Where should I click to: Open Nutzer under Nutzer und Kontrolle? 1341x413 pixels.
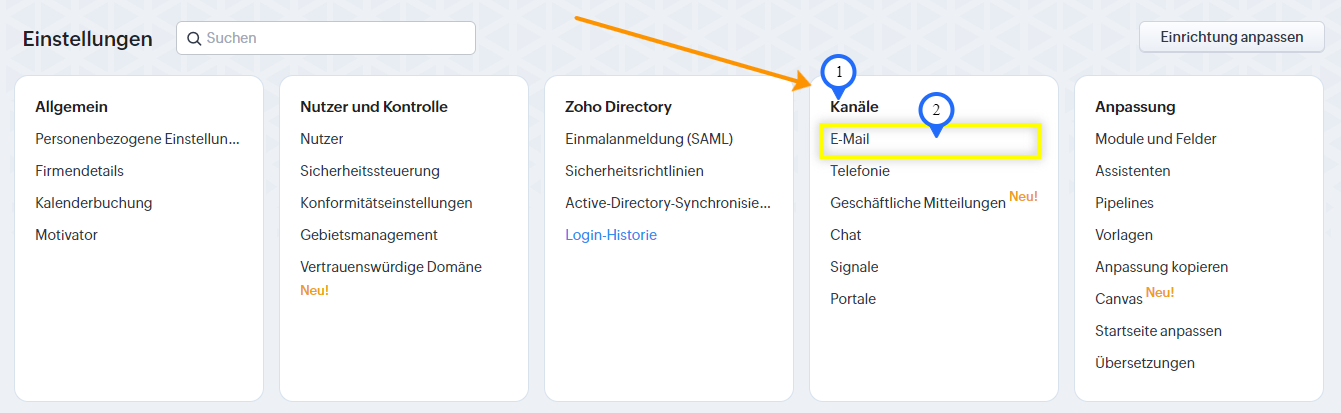coord(322,139)
